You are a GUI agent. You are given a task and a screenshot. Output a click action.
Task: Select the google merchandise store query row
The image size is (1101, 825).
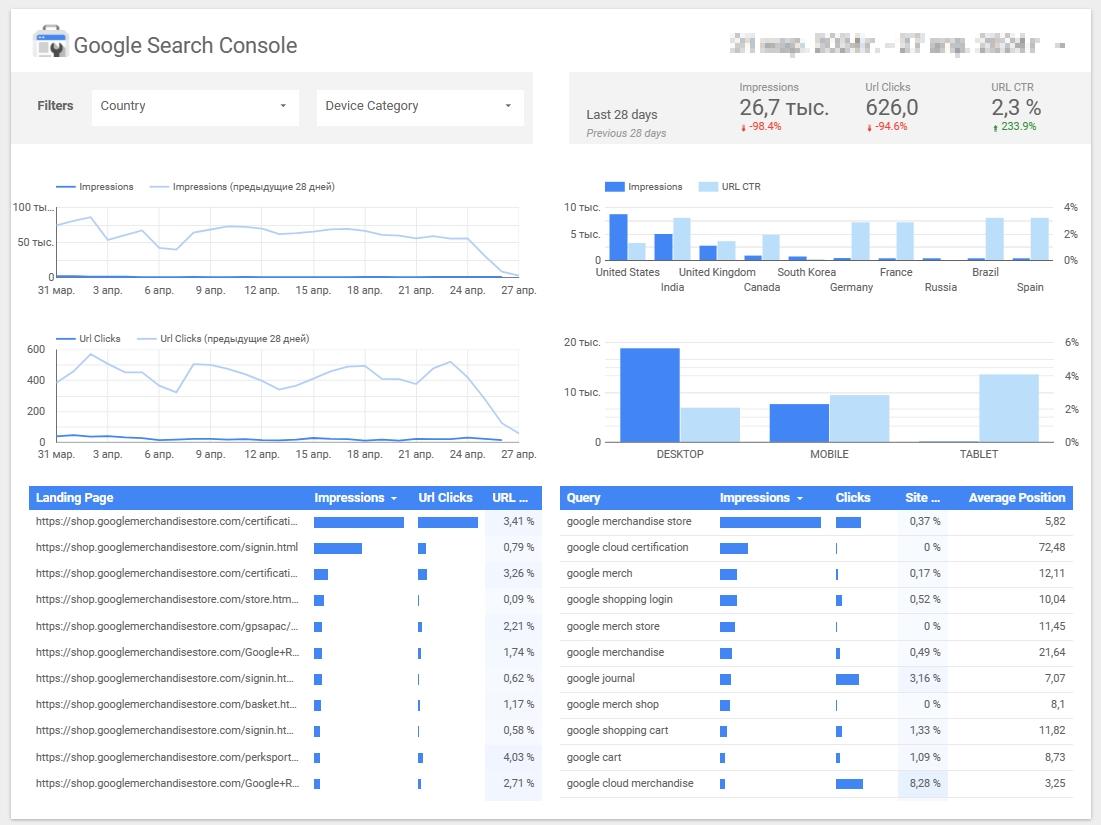(x=629, y=521)
